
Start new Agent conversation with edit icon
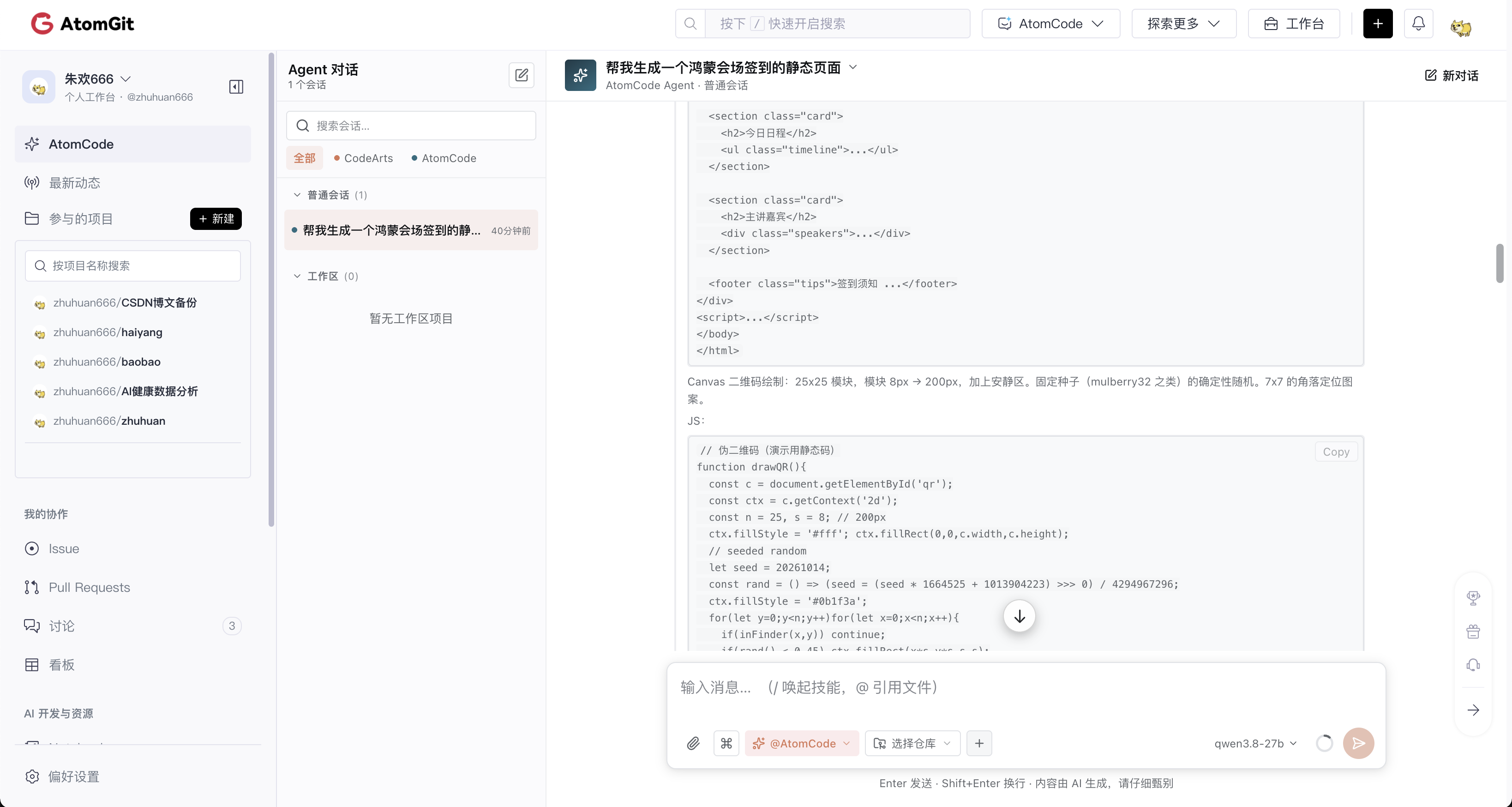tap(521, 75)
